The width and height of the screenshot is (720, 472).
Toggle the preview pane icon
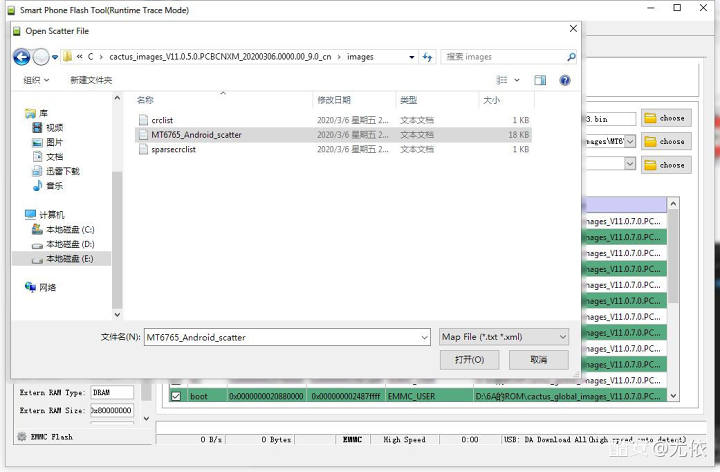click(540, 80)
